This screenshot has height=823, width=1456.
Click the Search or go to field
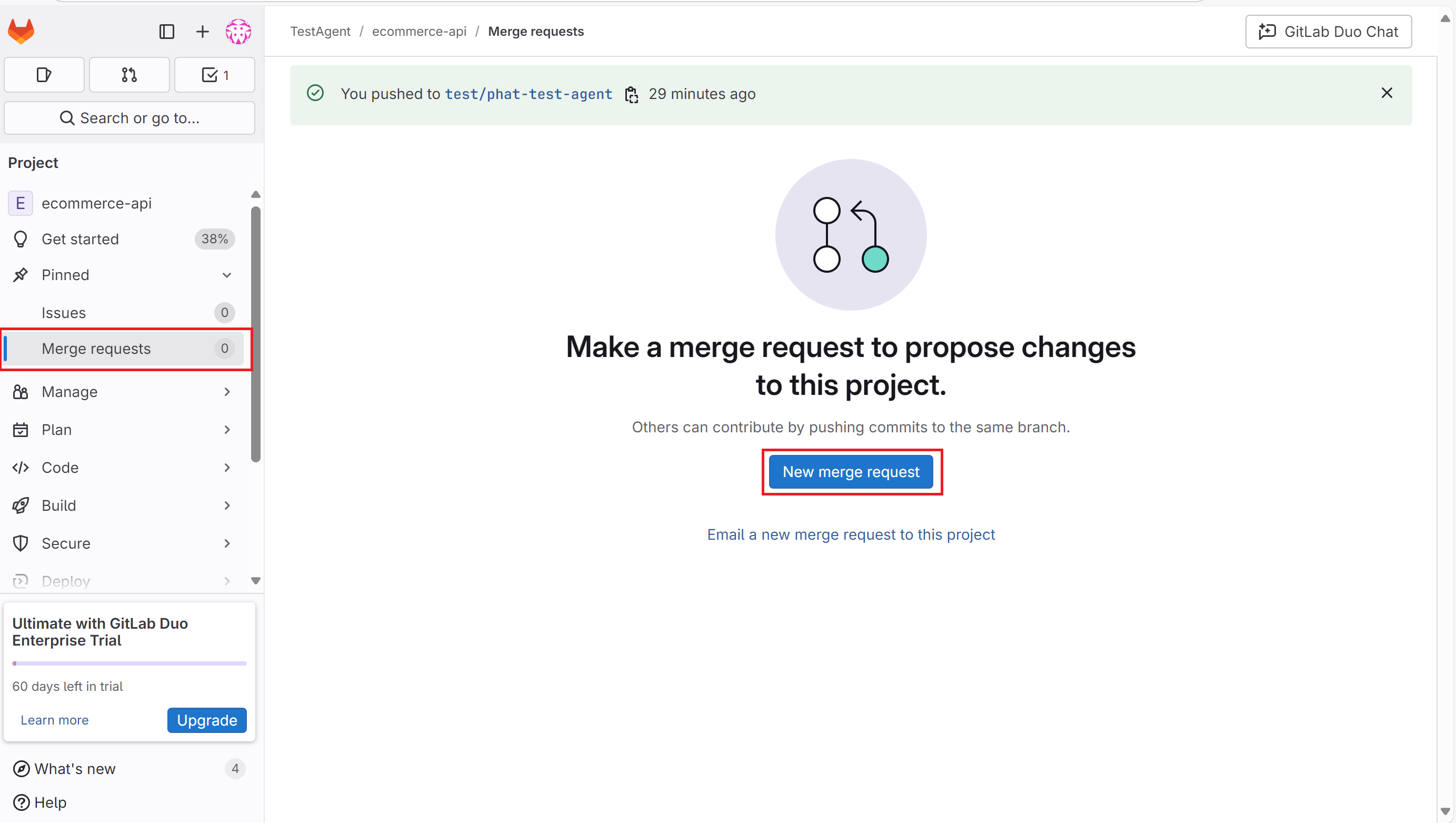pyautogui.click(x=129, y=118)
